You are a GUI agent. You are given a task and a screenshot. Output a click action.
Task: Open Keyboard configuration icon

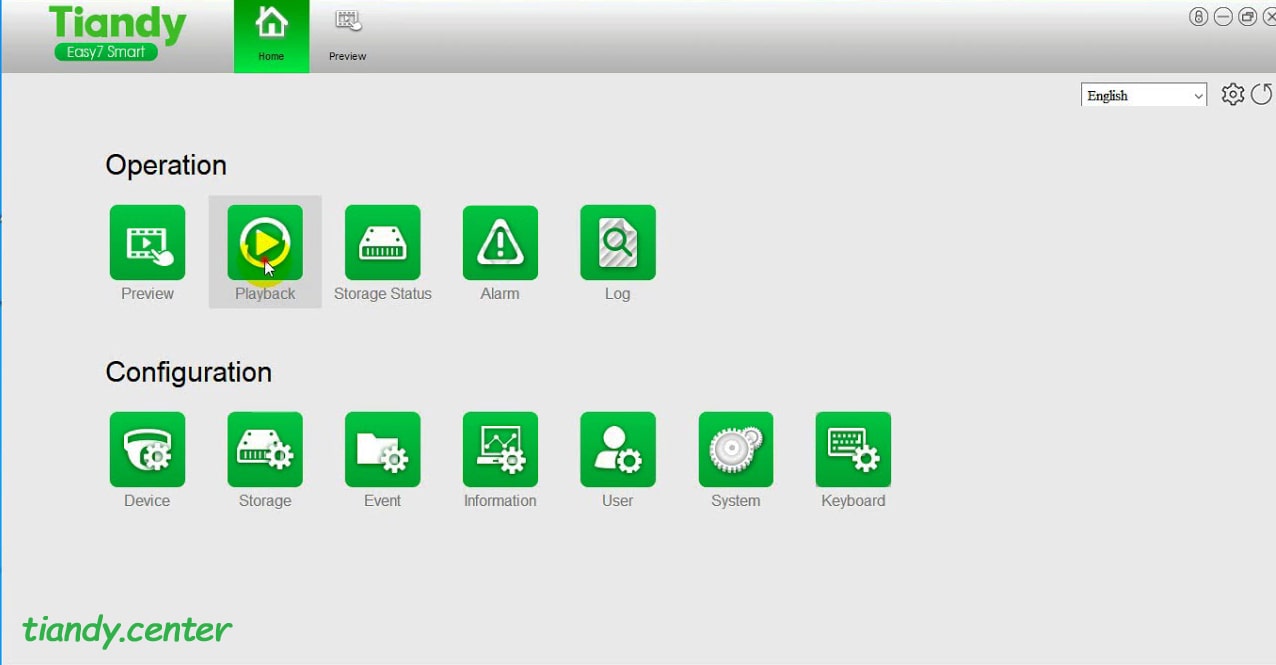point(853,449)
